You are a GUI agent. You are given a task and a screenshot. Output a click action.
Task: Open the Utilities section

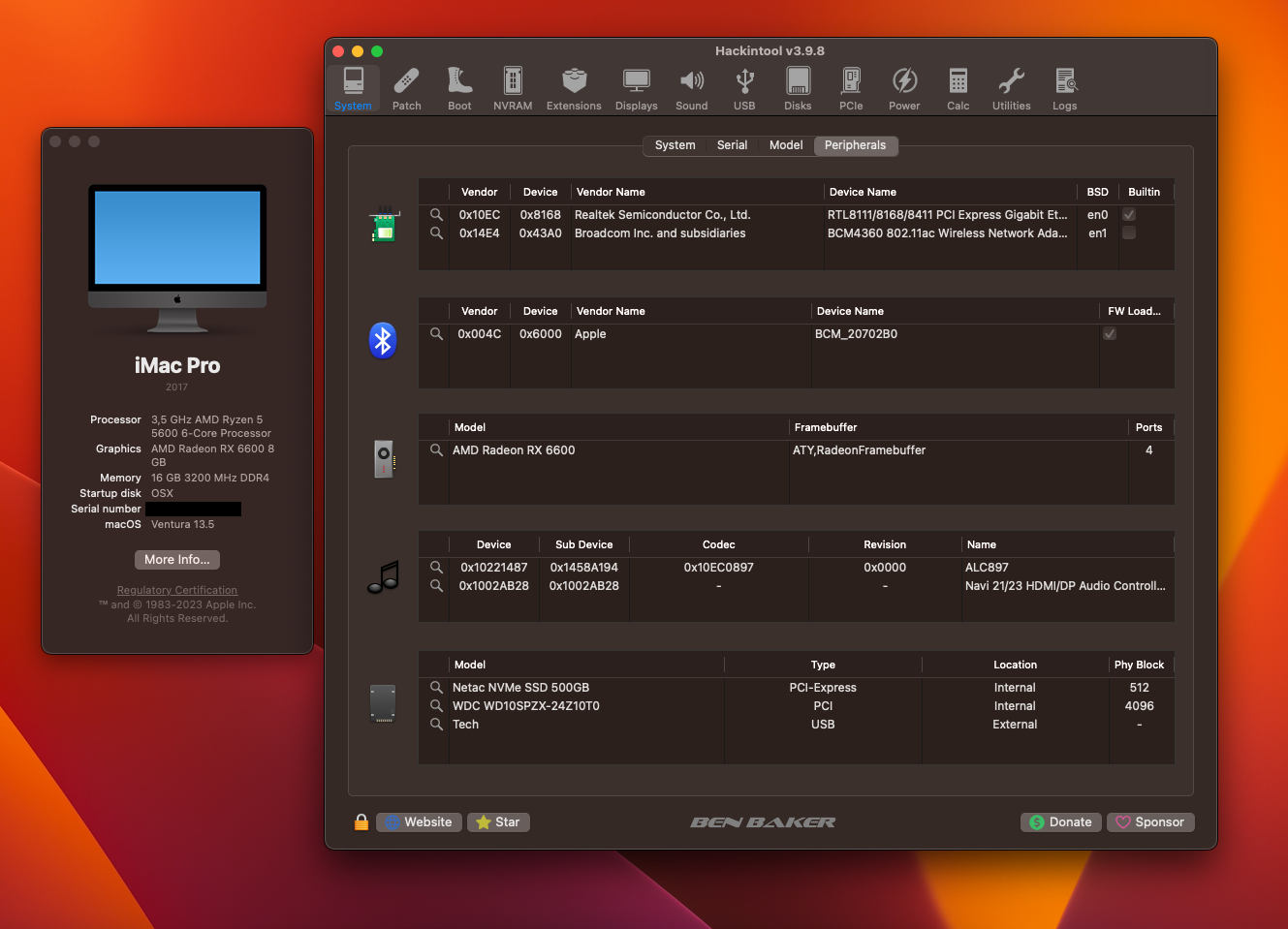1012,89
